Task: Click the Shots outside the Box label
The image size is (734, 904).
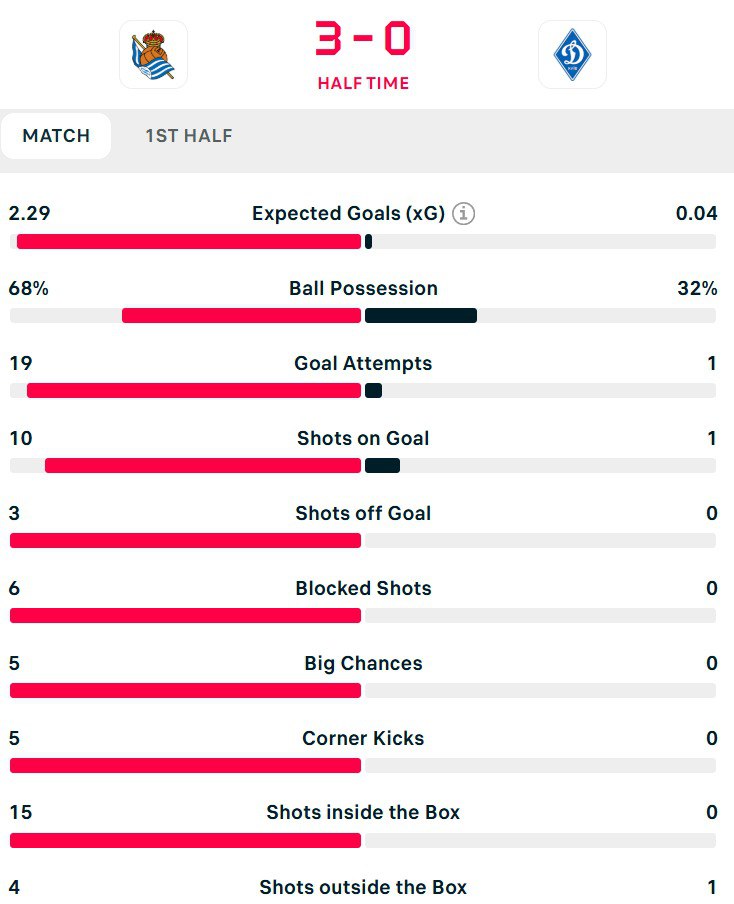Action: click(363, 887)
